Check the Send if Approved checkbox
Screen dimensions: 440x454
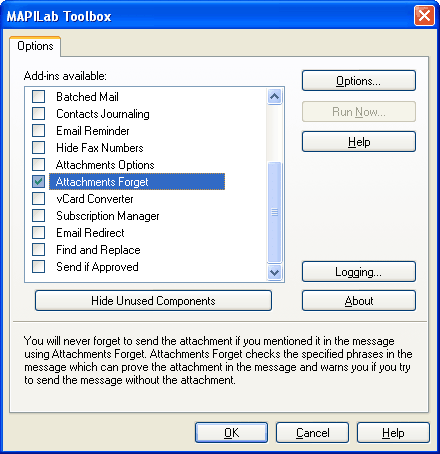38,267
